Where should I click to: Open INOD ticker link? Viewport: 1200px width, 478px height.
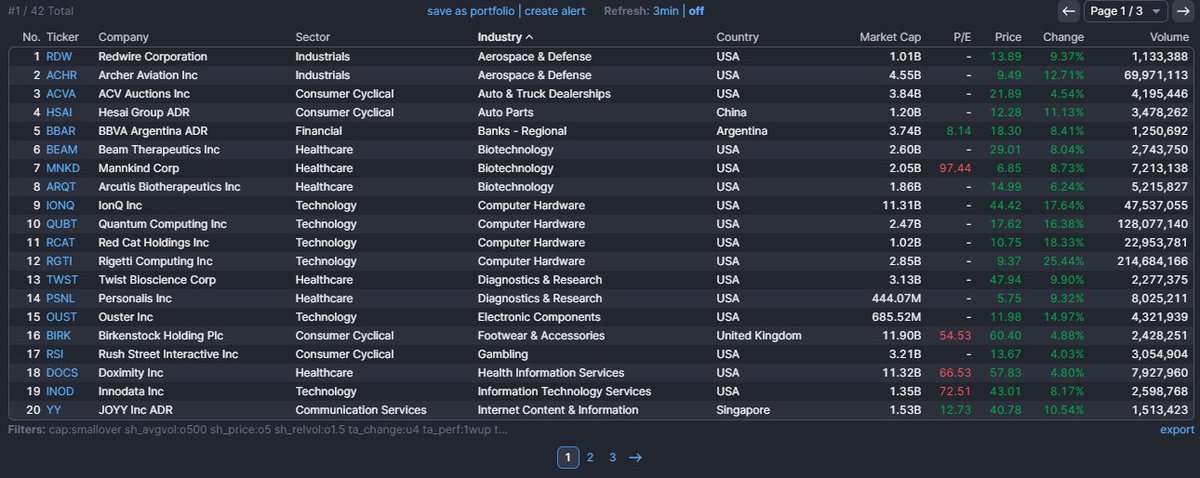tap(61, 391)
